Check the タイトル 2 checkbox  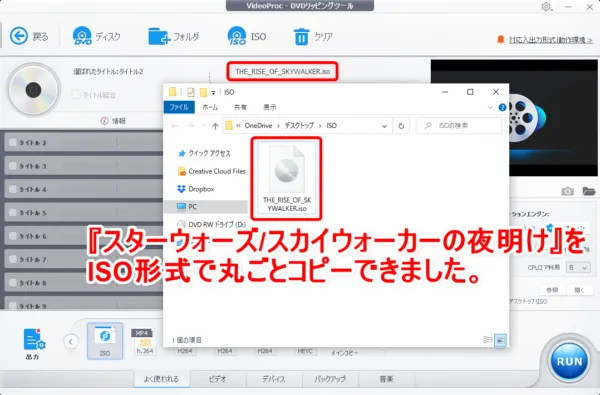click(13, 142)
